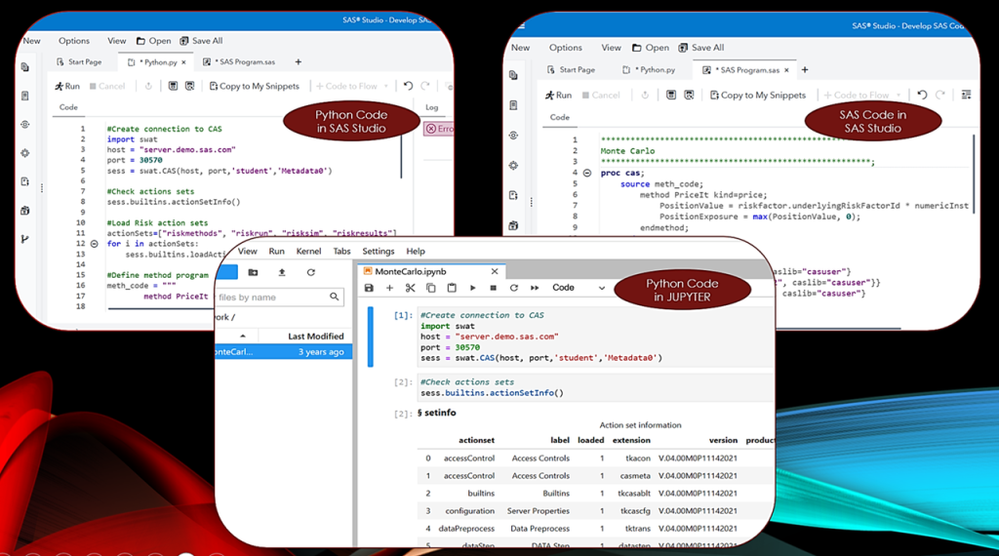999x556 pixels.
Task: Insert a new cell with the plus icon
Action: [389, 288]
